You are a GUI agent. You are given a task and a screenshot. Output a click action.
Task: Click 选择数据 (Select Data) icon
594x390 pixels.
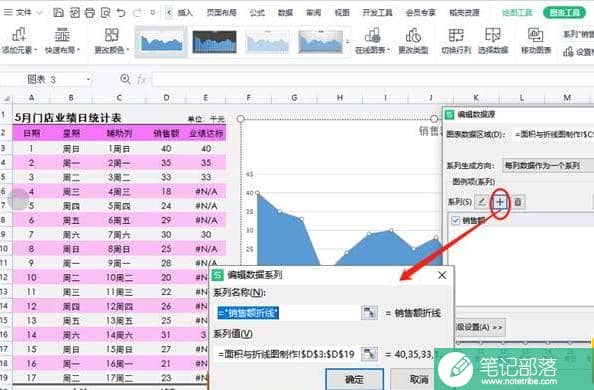point(493,35)
